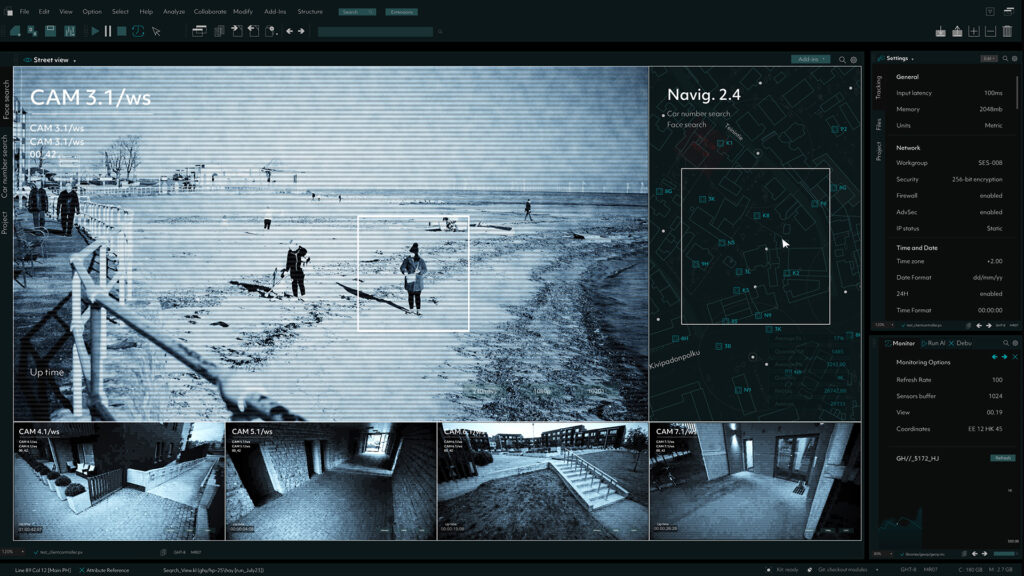1024x576 pixels.
Task: Select the cursor pointer tool
Action: [x=155, y=31]
